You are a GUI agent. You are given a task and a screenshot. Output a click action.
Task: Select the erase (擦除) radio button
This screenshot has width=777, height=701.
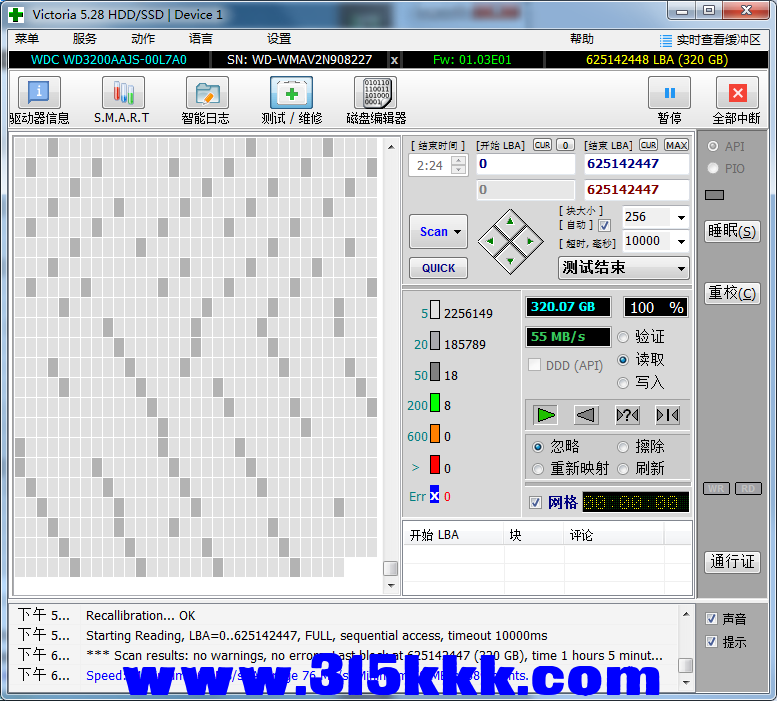point(623,447)
